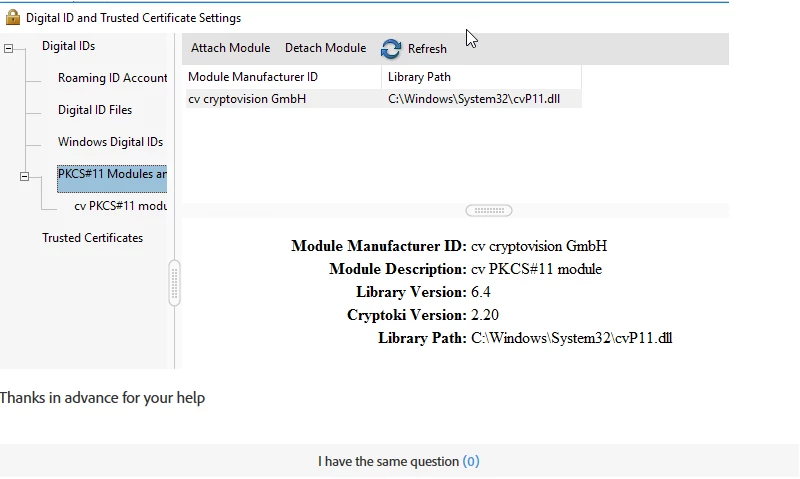This screenshot has width=800, height=479.
Task: Click Library Path column header
Action: click(x=481, y=77)
